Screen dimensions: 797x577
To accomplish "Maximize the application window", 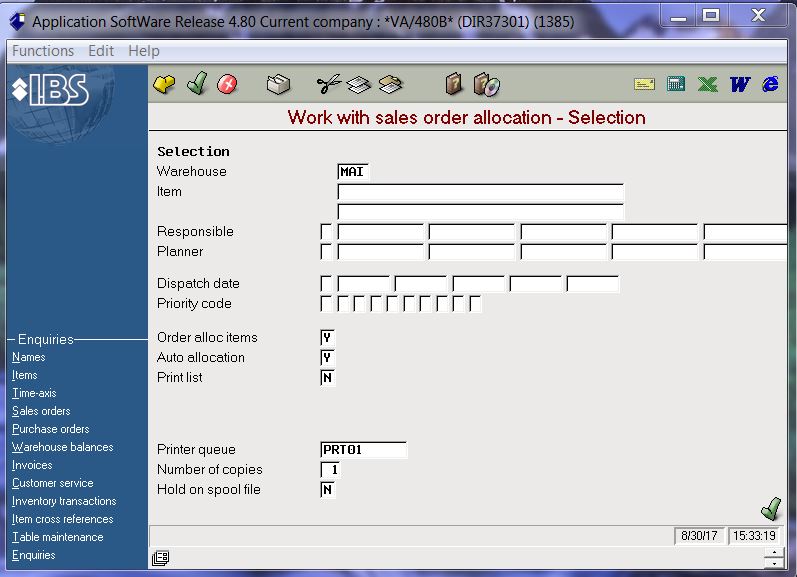I will (x=711, y=15).
